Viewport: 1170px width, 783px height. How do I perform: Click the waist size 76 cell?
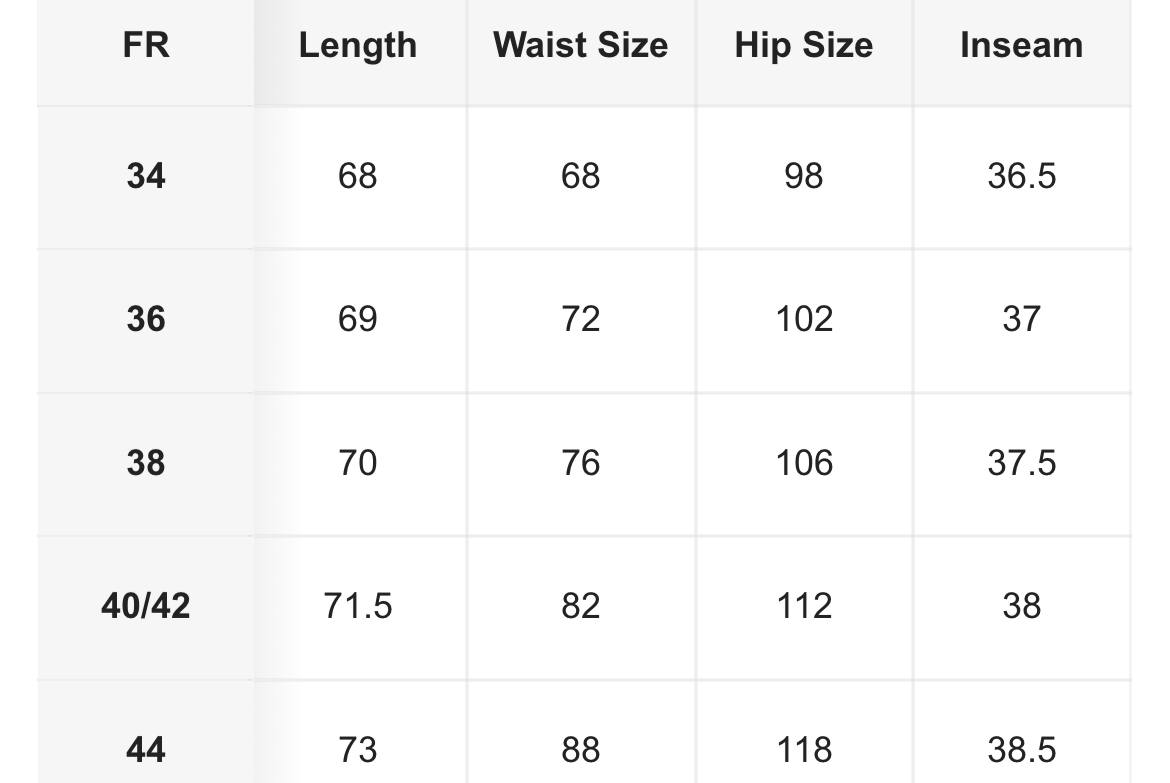pos(581,464)
